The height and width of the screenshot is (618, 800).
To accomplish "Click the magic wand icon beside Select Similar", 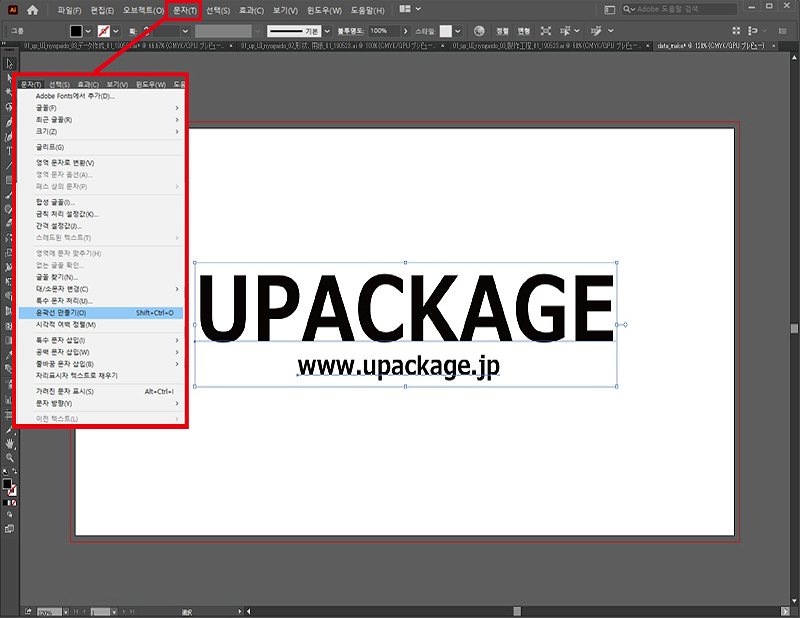I will point(596,31).
